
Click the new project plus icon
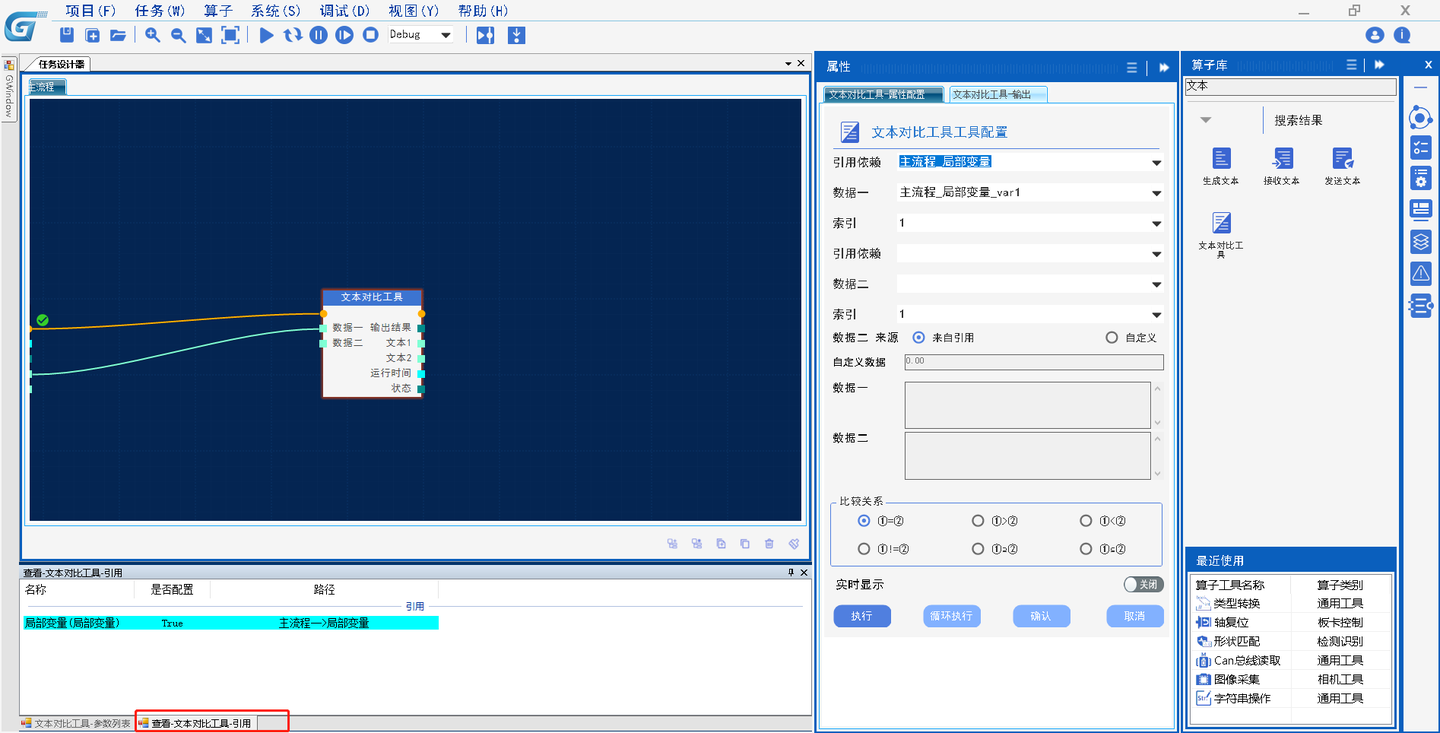(92, 35)
